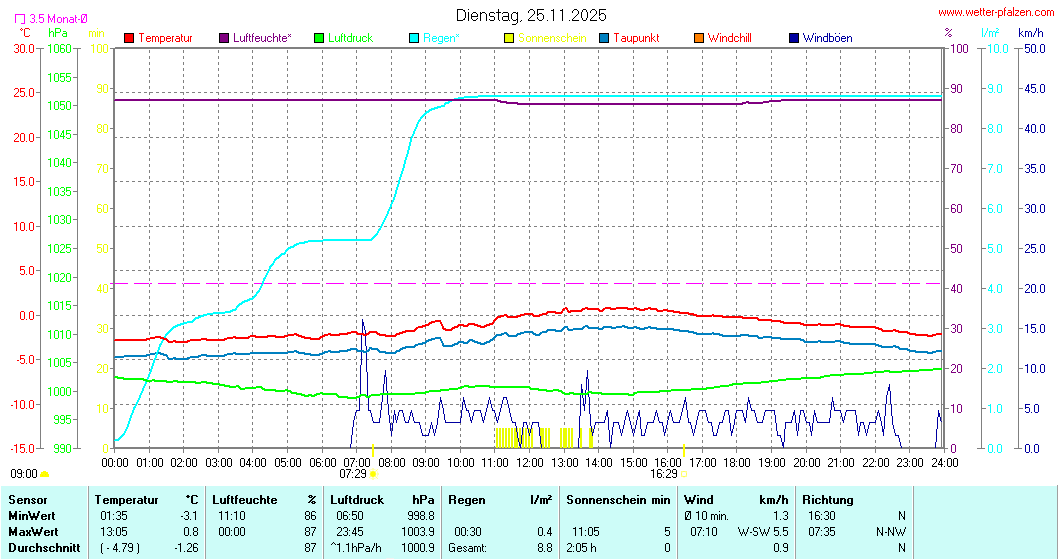This screenshot has width=1058, height=559.
Task: Click the cyan Regen legend square
Action: [x=414, y=38]
